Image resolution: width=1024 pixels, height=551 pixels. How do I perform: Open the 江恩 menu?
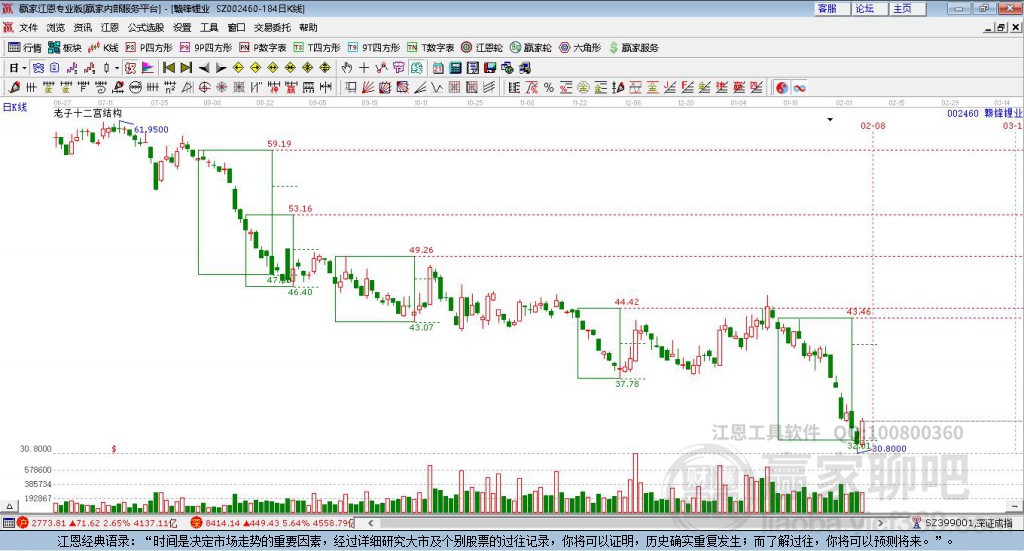click(x=110, y=27)
